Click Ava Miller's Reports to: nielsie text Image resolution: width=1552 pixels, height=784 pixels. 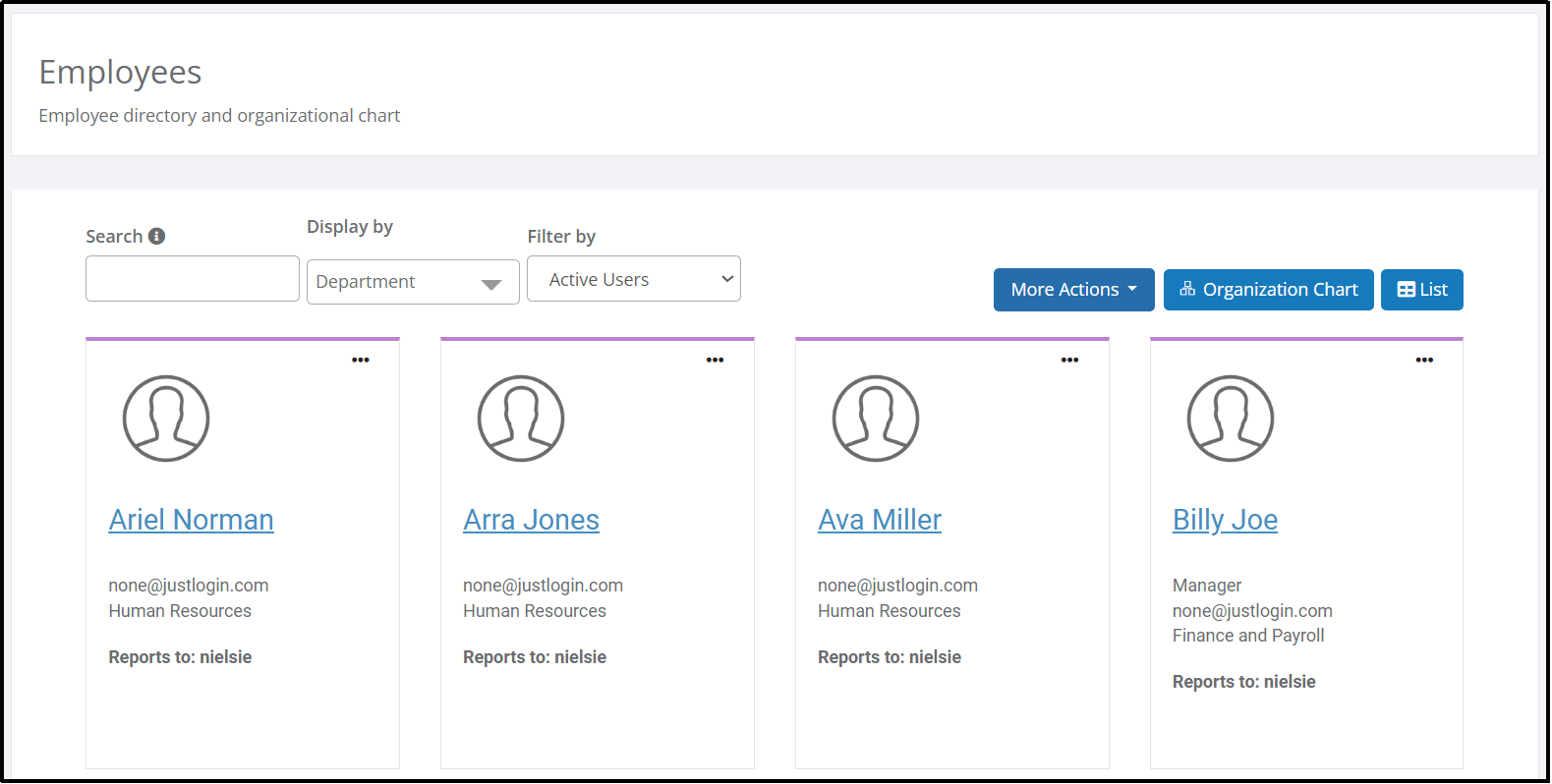[890, 657]
